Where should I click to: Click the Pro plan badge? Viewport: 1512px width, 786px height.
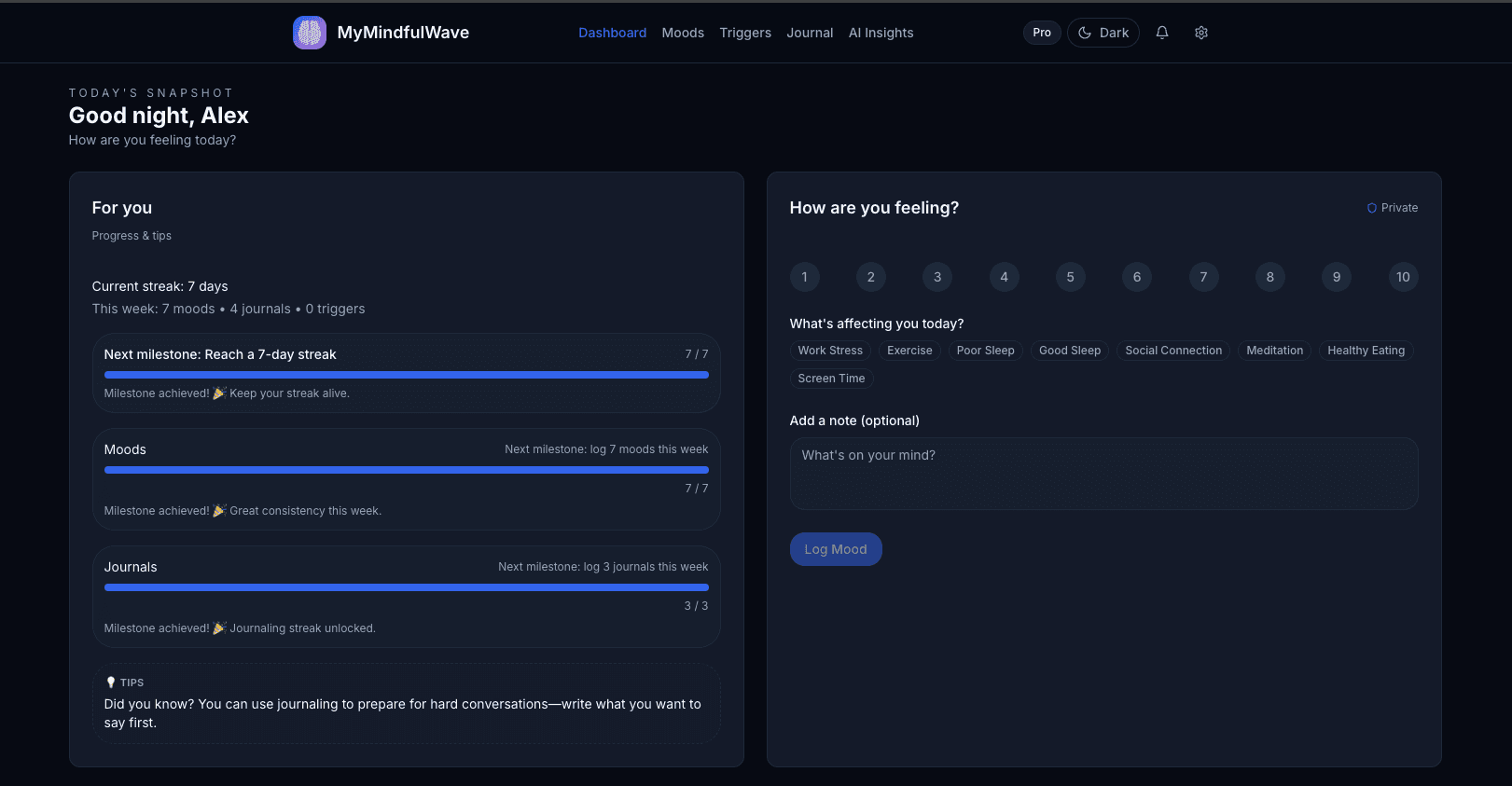click(x=1042, y=33)
